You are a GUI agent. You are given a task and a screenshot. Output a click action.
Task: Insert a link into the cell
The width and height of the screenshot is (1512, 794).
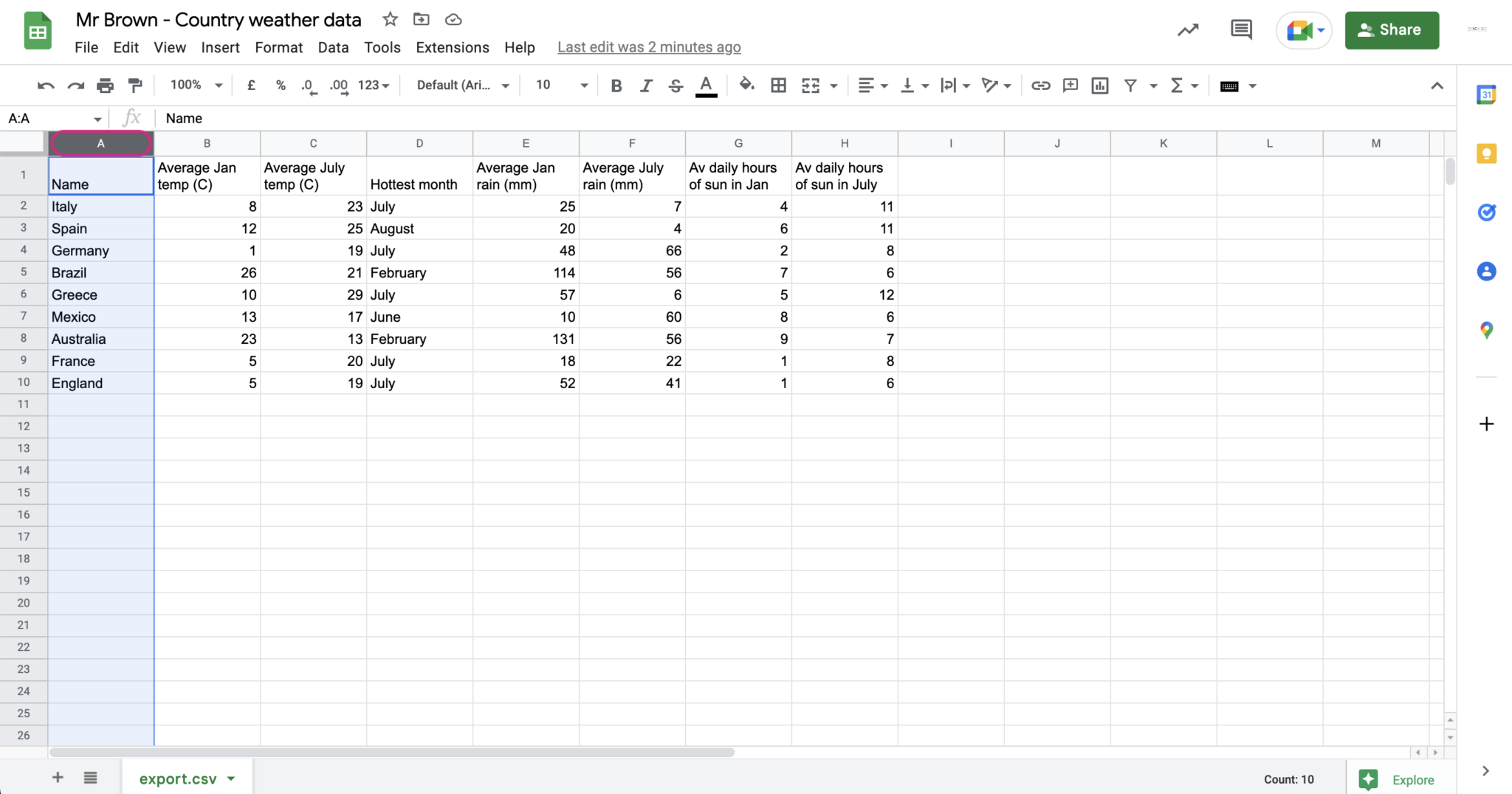(x=1040, y=85)
